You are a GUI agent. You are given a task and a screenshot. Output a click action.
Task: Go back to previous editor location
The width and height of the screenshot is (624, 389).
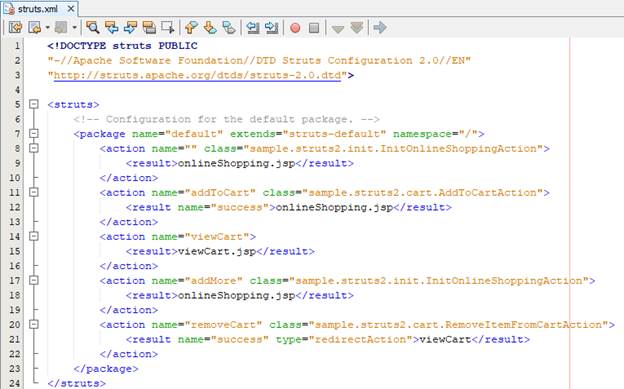[x=35, y=27]
